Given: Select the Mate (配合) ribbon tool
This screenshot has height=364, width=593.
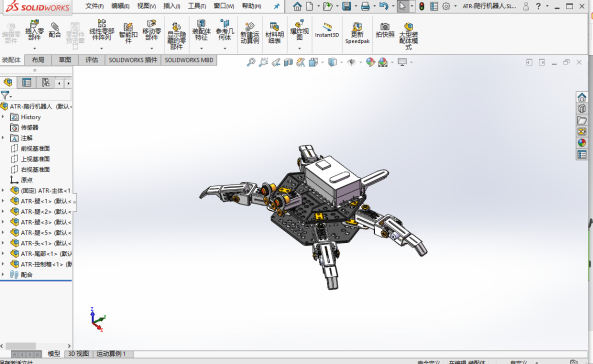Looking at the screenshot, I should (x=55, y=30).
